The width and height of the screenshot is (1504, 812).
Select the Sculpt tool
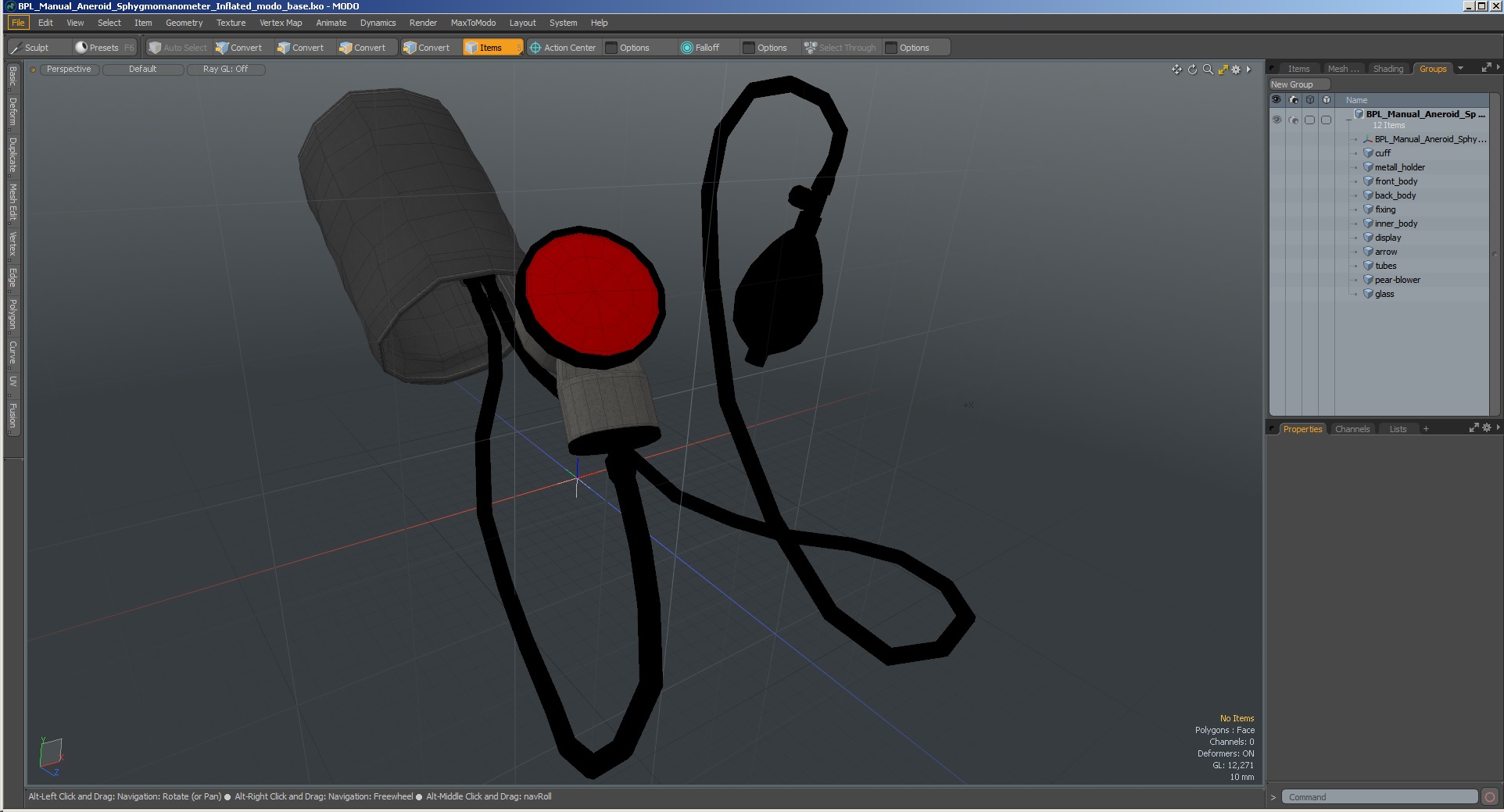point(38,48)
